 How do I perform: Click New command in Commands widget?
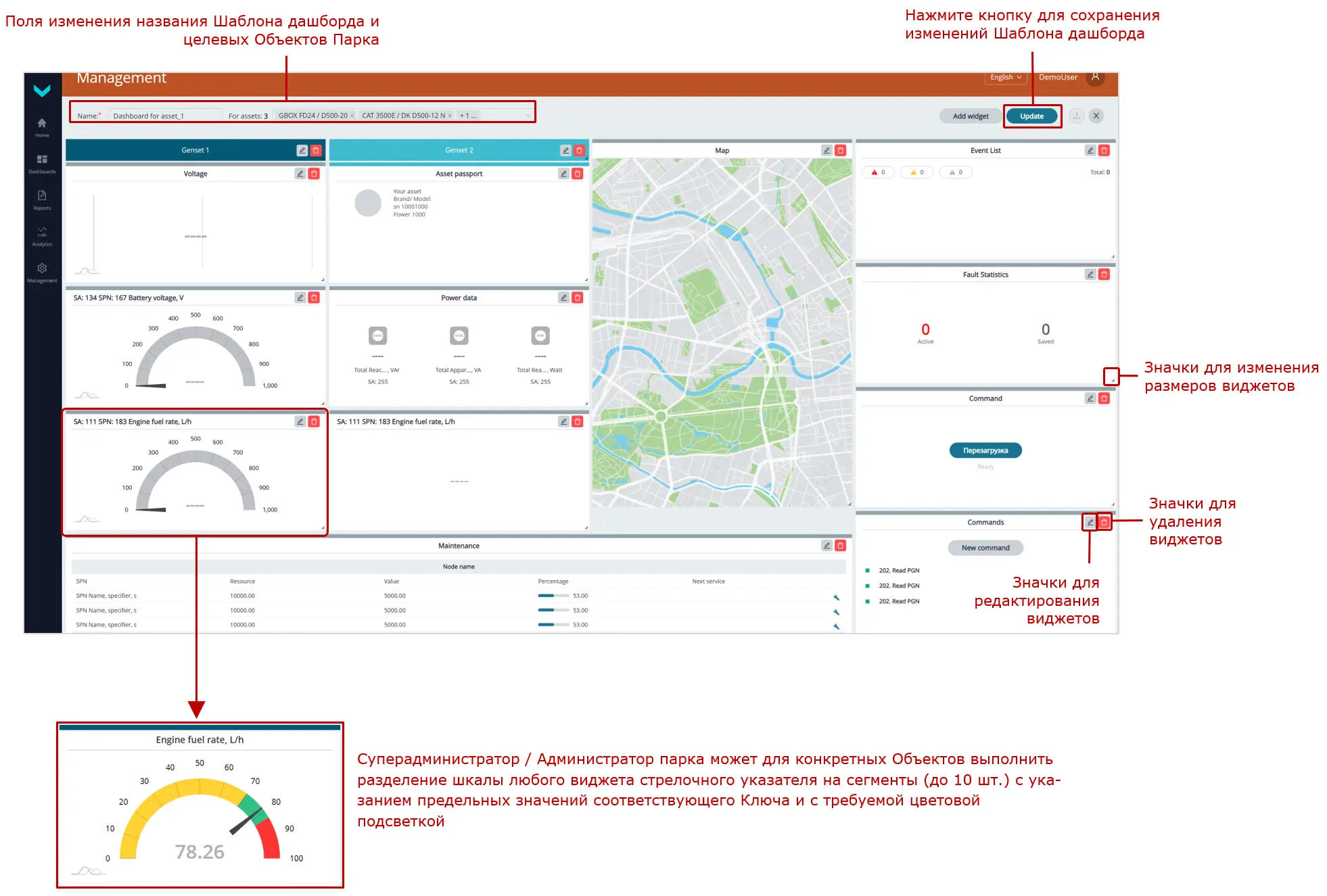click(x=985, y=547)
